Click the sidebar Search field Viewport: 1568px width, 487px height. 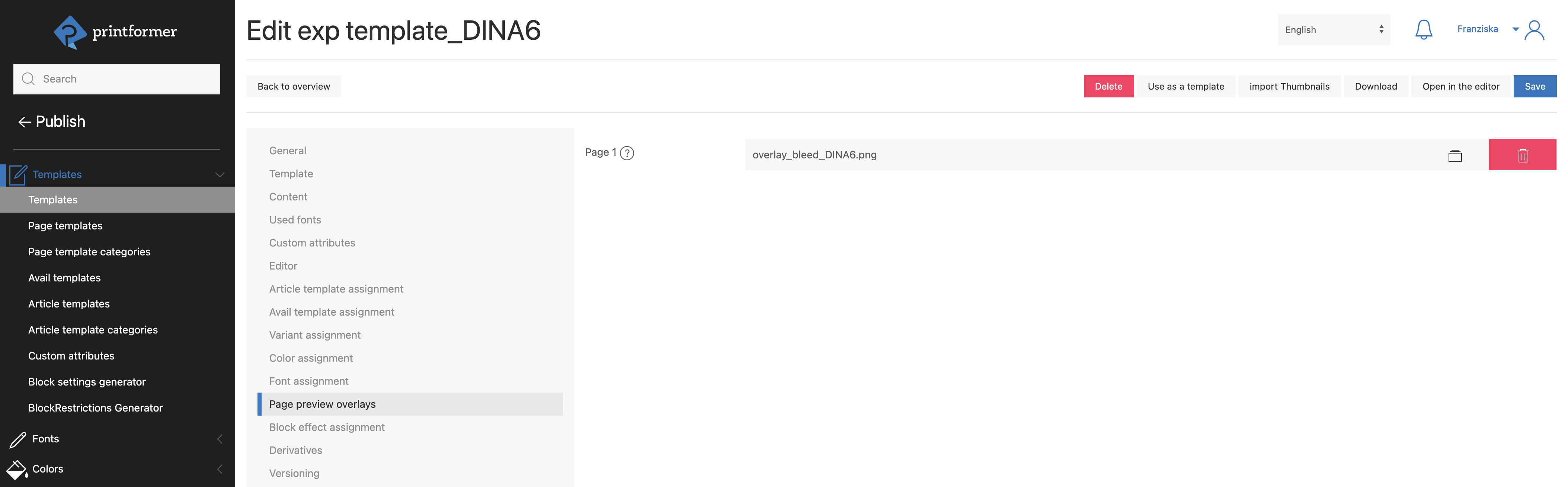(117, 79)
